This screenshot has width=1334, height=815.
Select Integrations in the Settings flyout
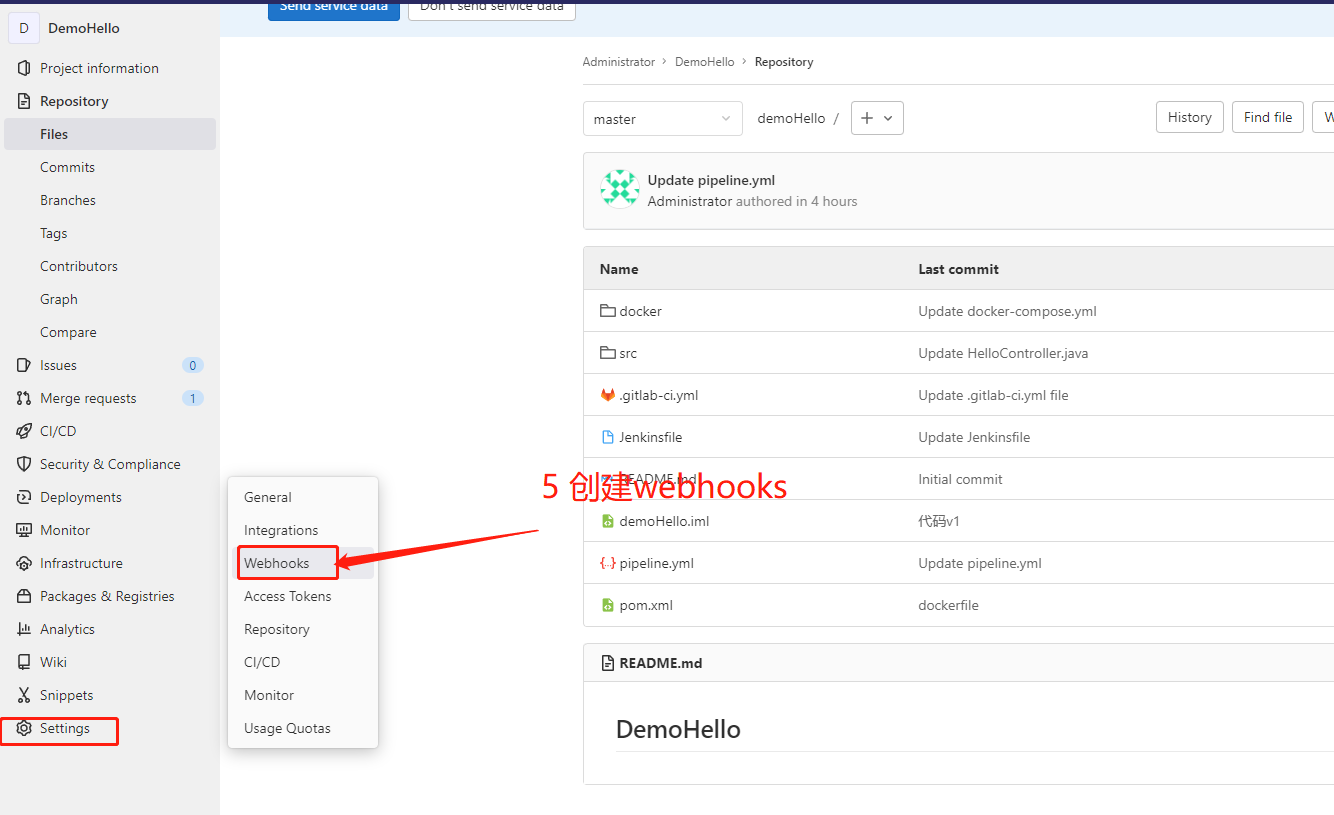pos(281,530)
